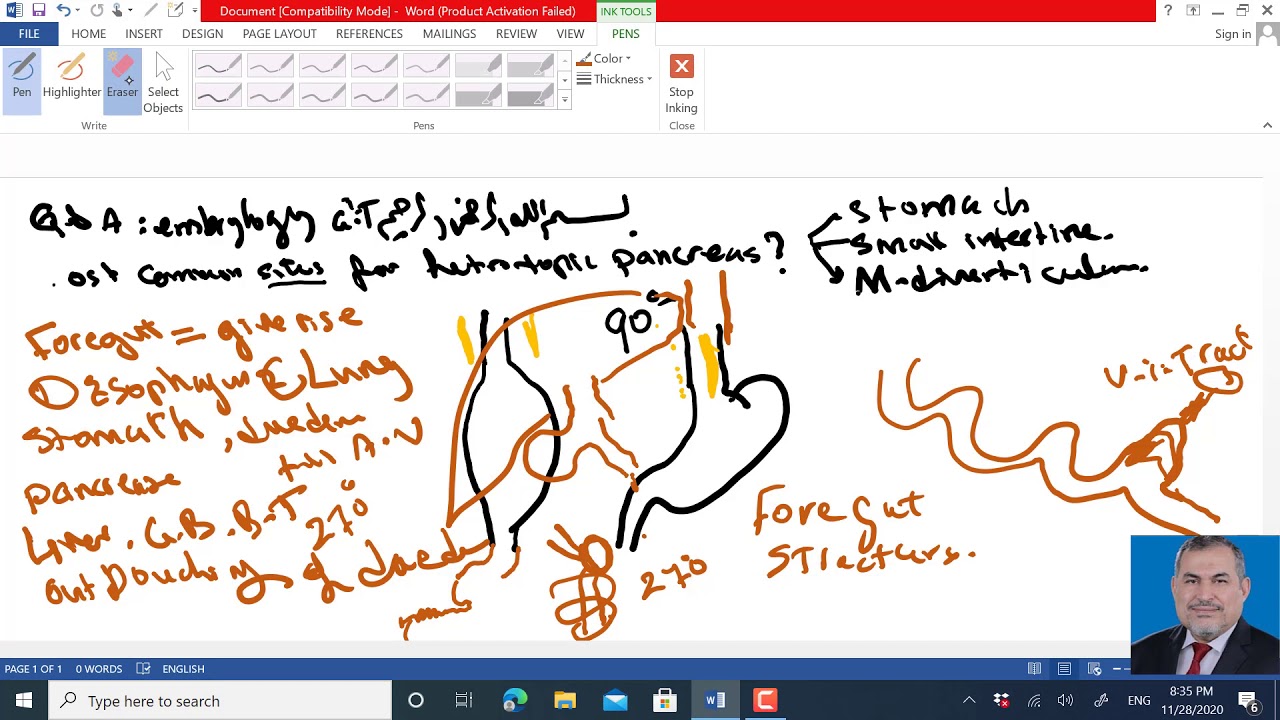
Task: Collapse the ribbon with the chevron
Action: (1267, 125)
